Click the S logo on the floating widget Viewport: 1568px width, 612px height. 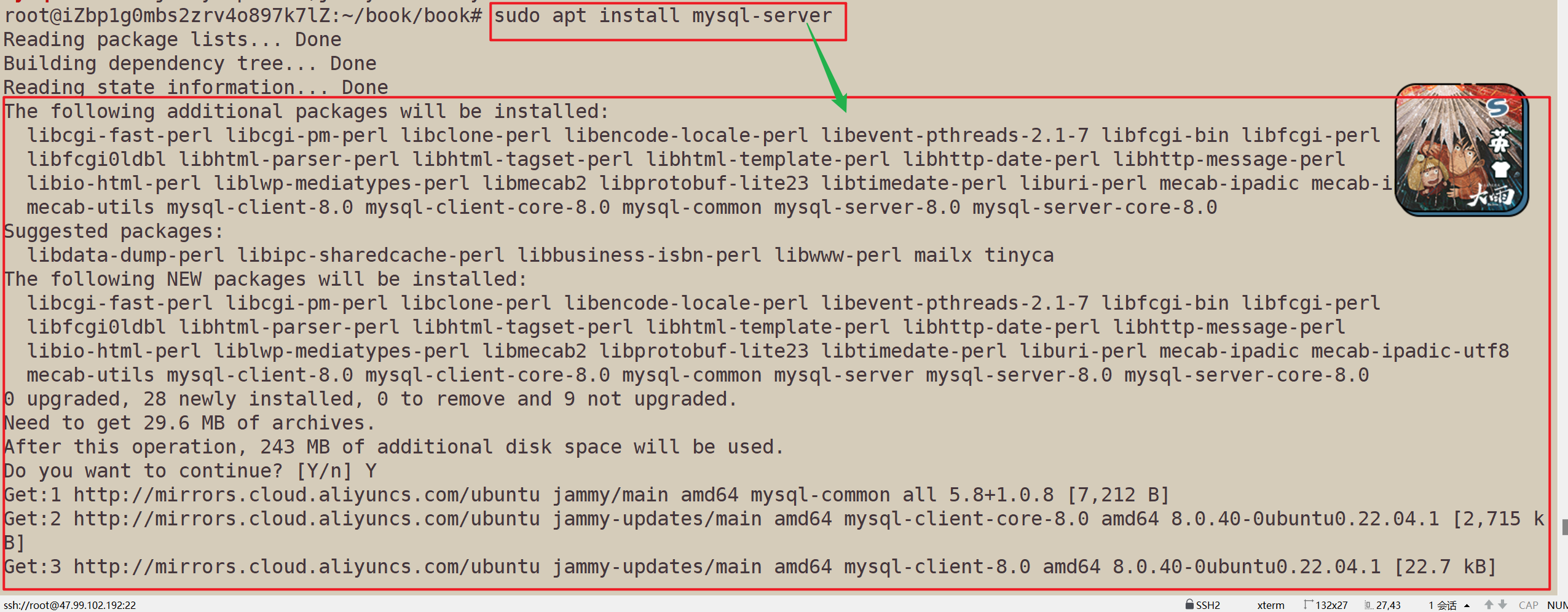1498,108
